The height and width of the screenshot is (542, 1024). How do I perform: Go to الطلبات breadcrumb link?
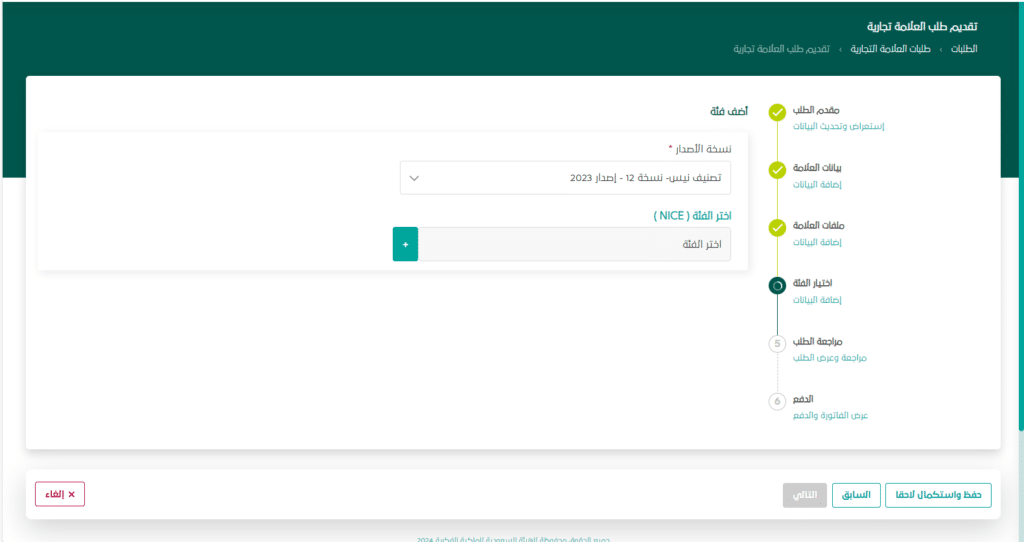pyautogui.click(x=962, y=49)
